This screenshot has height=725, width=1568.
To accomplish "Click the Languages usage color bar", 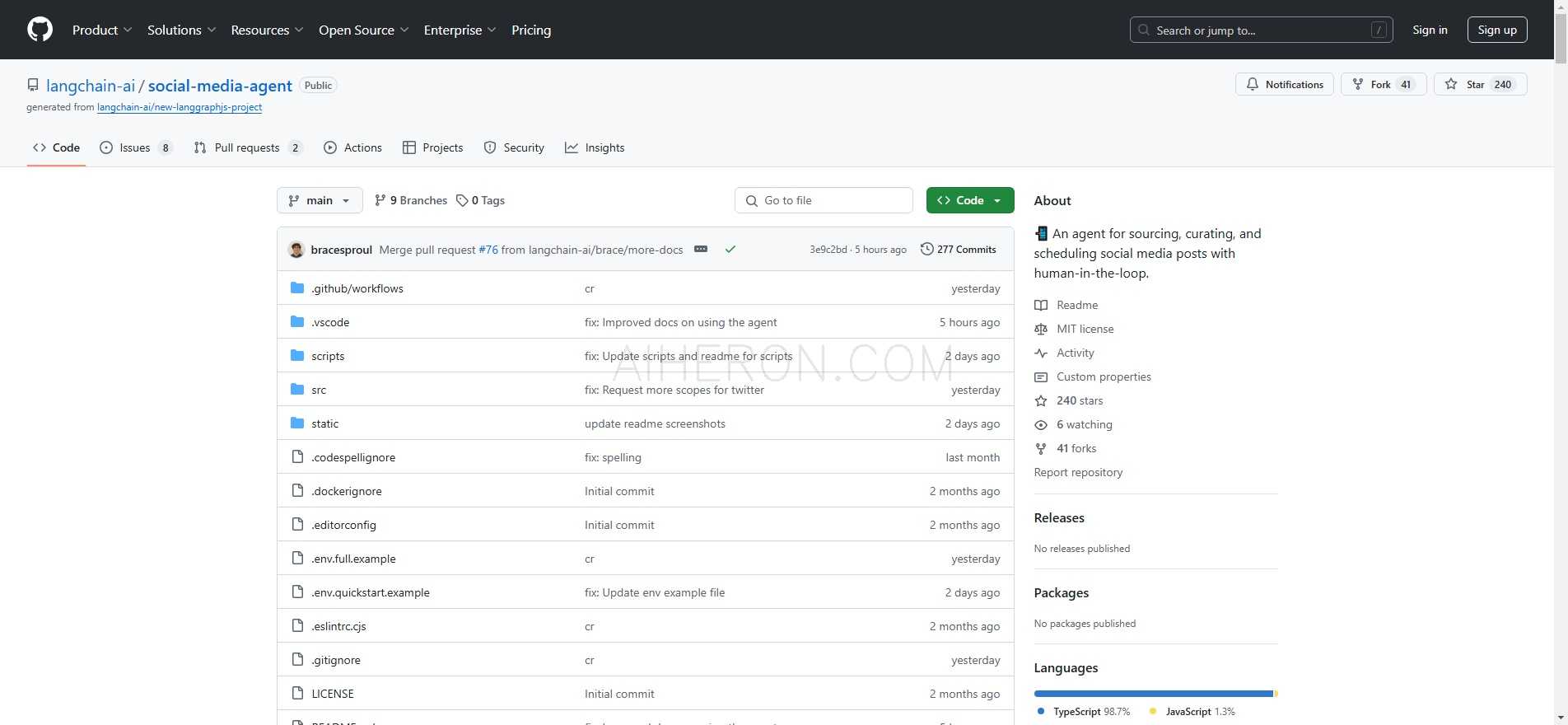I will [x=1155, y=694].
